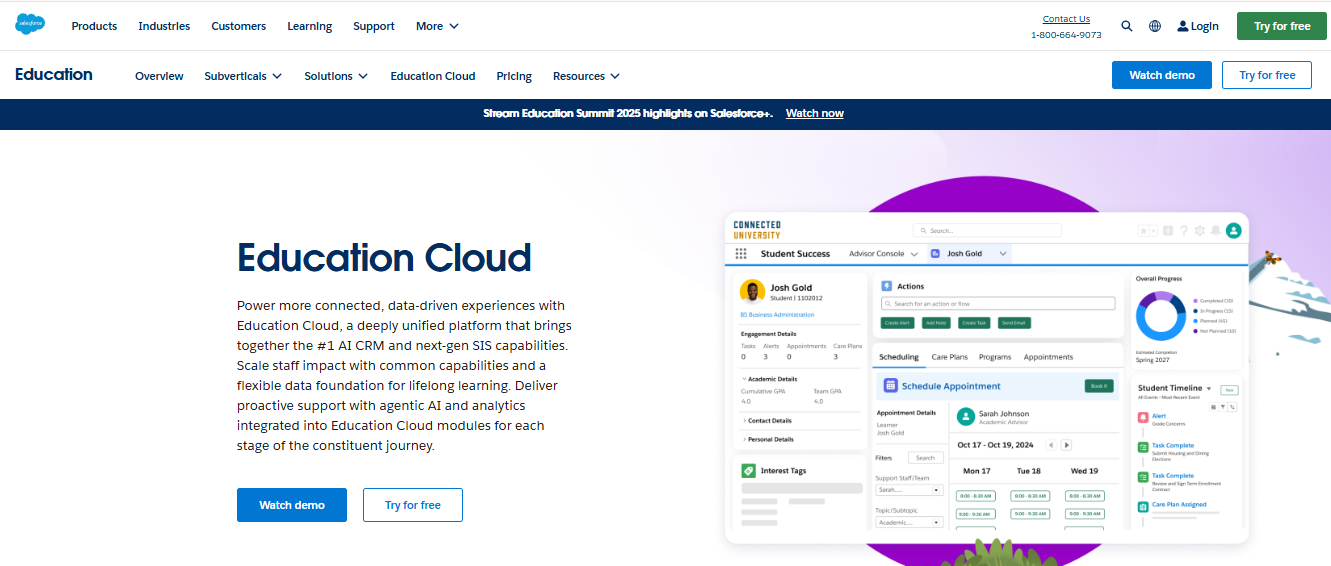Click the favorites star icon in Connected University header

point(1143,230)
